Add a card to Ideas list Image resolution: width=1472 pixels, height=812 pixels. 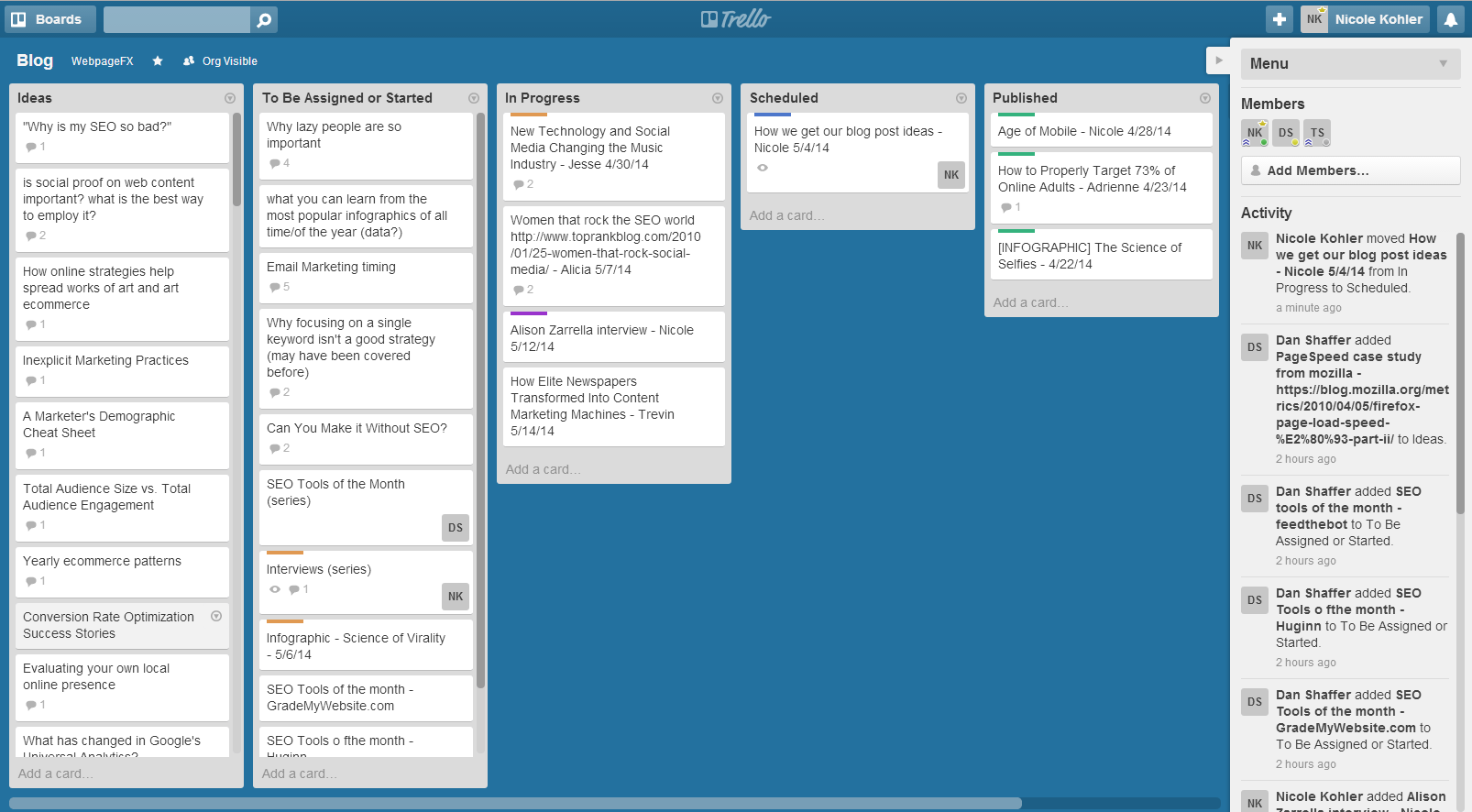[56, 774]
